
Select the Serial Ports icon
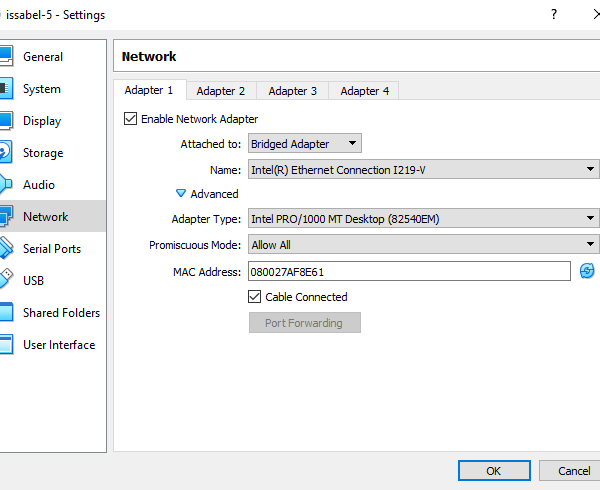click(5, 249)
